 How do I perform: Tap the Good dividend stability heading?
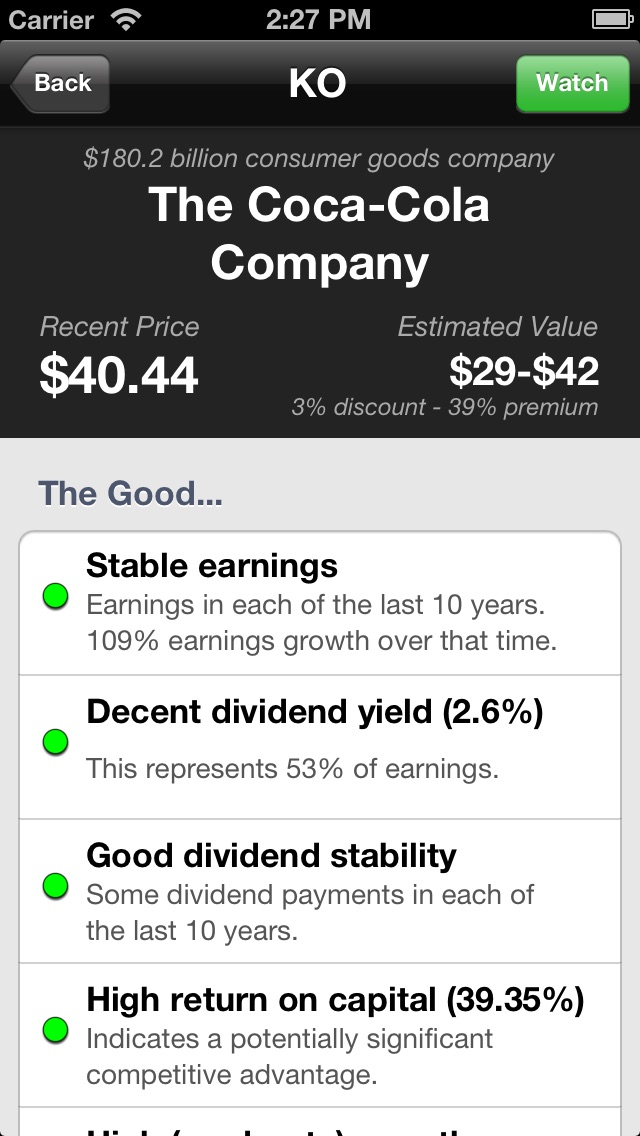click(x=271, y=856)
